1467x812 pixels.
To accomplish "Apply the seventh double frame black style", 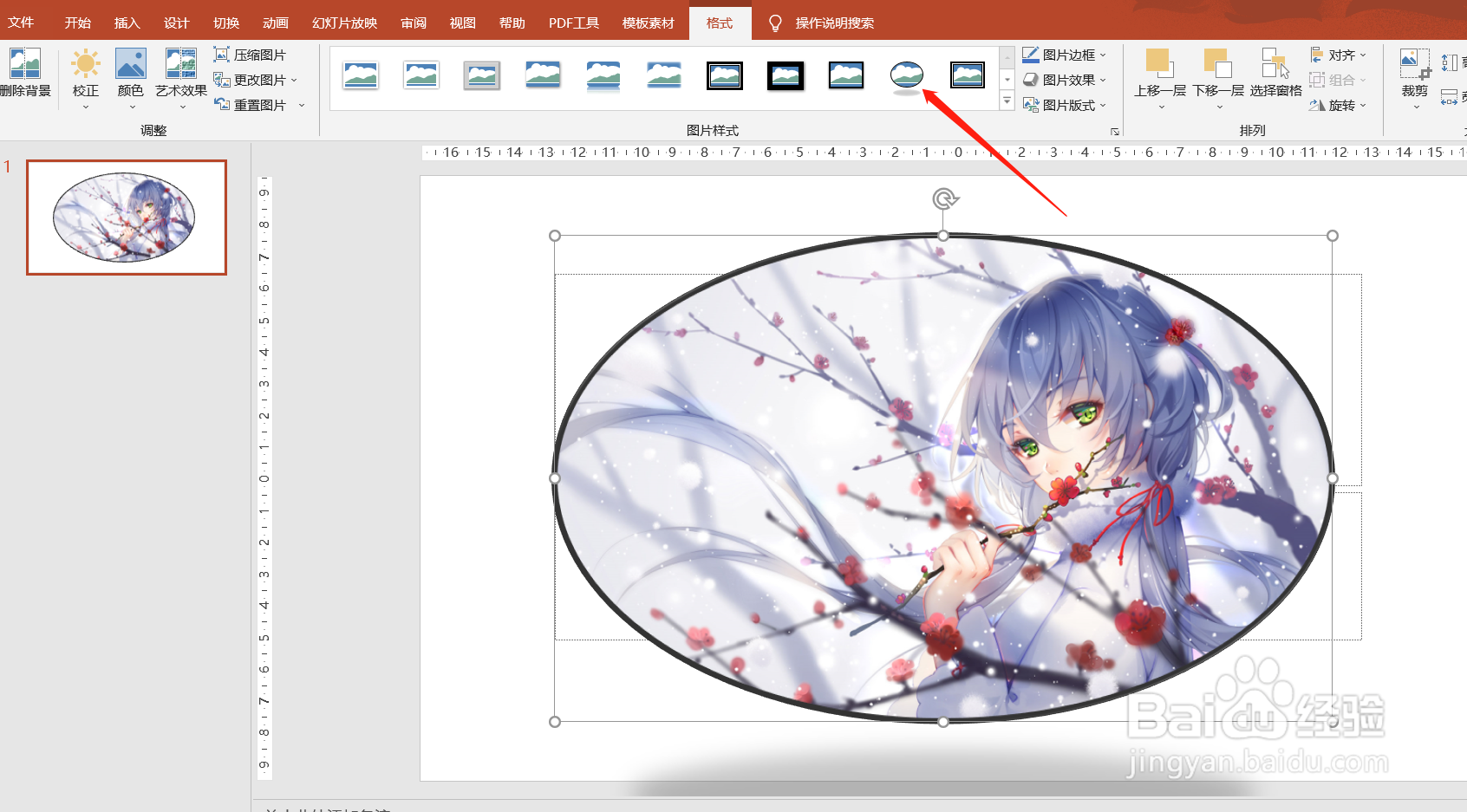I will tap(725, 76).
